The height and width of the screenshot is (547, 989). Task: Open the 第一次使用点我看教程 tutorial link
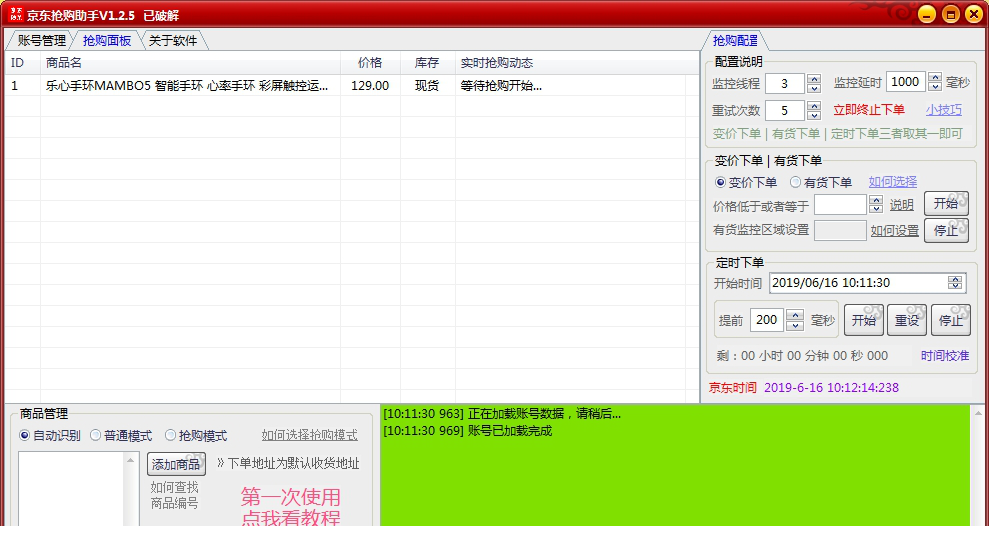click(291, 507)
